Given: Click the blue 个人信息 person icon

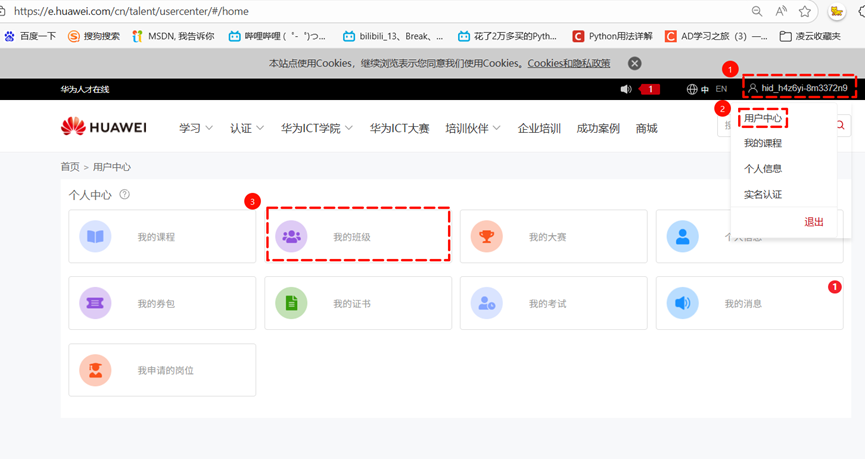Looking at the screenshot, I should point(682,236).
